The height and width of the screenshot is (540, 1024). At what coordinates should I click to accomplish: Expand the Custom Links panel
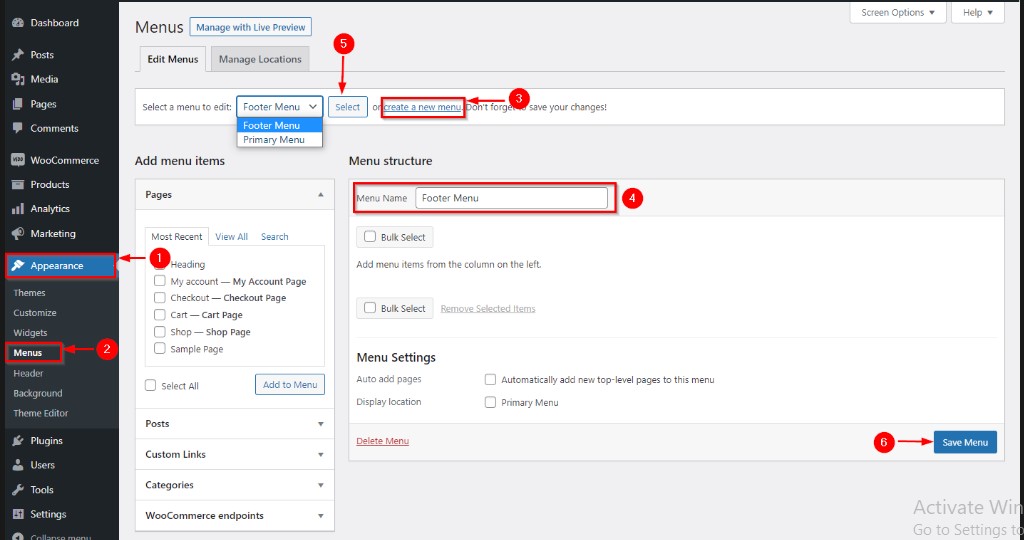(x=234, y=454)
